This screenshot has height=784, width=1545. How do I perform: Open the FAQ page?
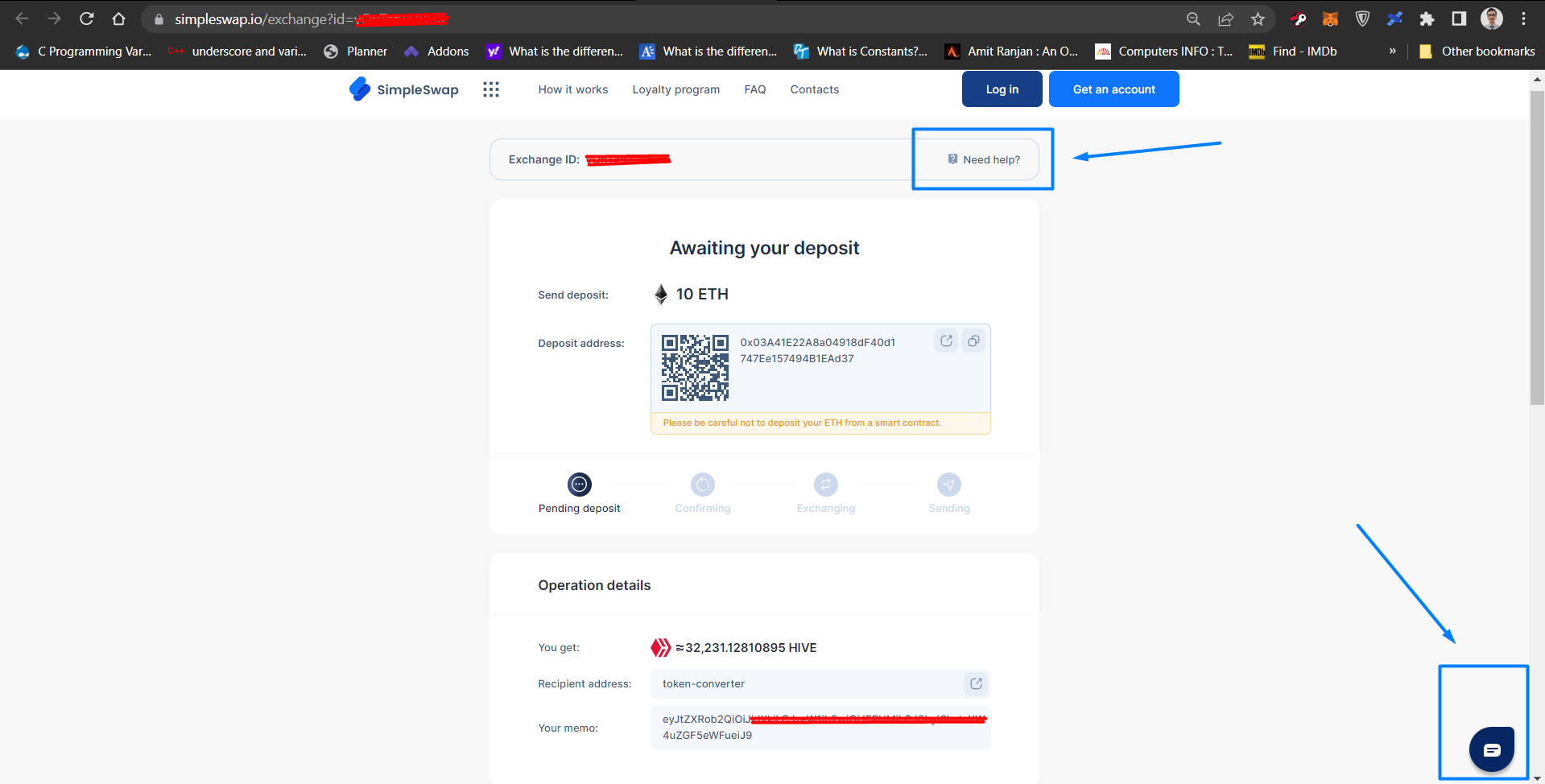755,89
